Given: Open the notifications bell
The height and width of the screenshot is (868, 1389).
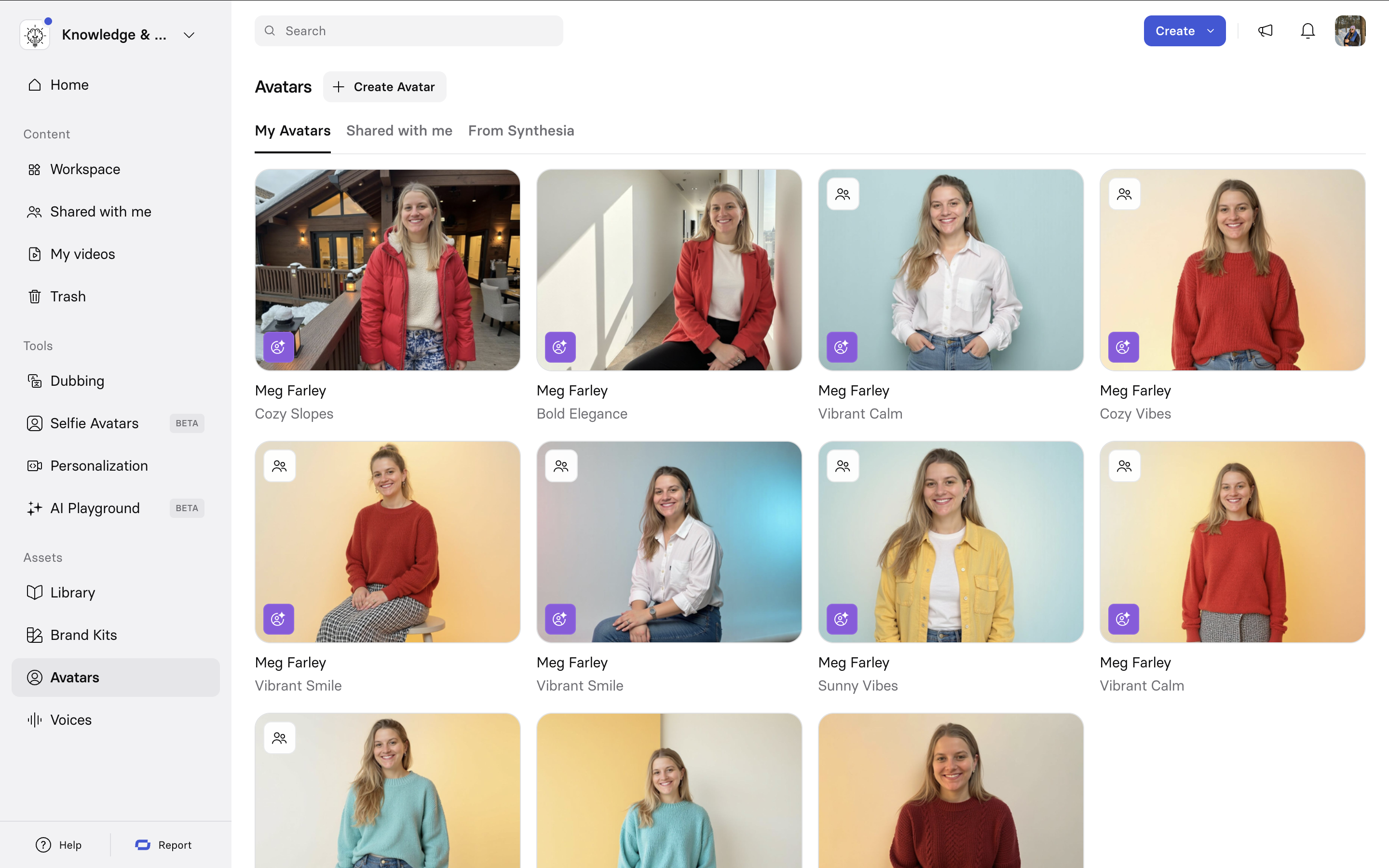Looking at the screenshot, I should 1307,31.
